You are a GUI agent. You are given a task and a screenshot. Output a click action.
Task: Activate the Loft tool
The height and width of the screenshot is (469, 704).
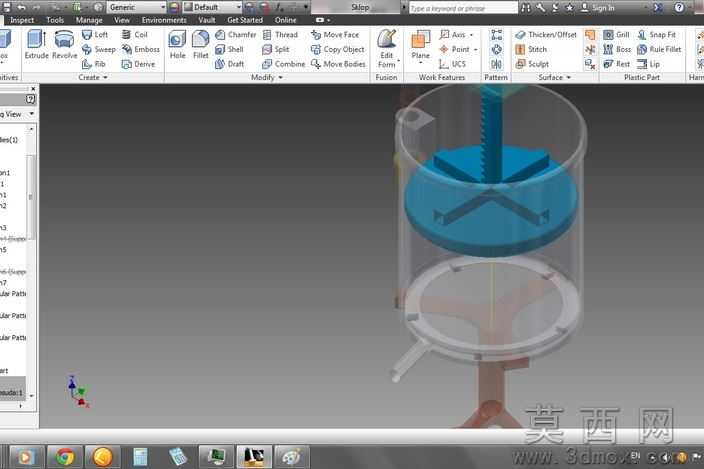point(95,35)
